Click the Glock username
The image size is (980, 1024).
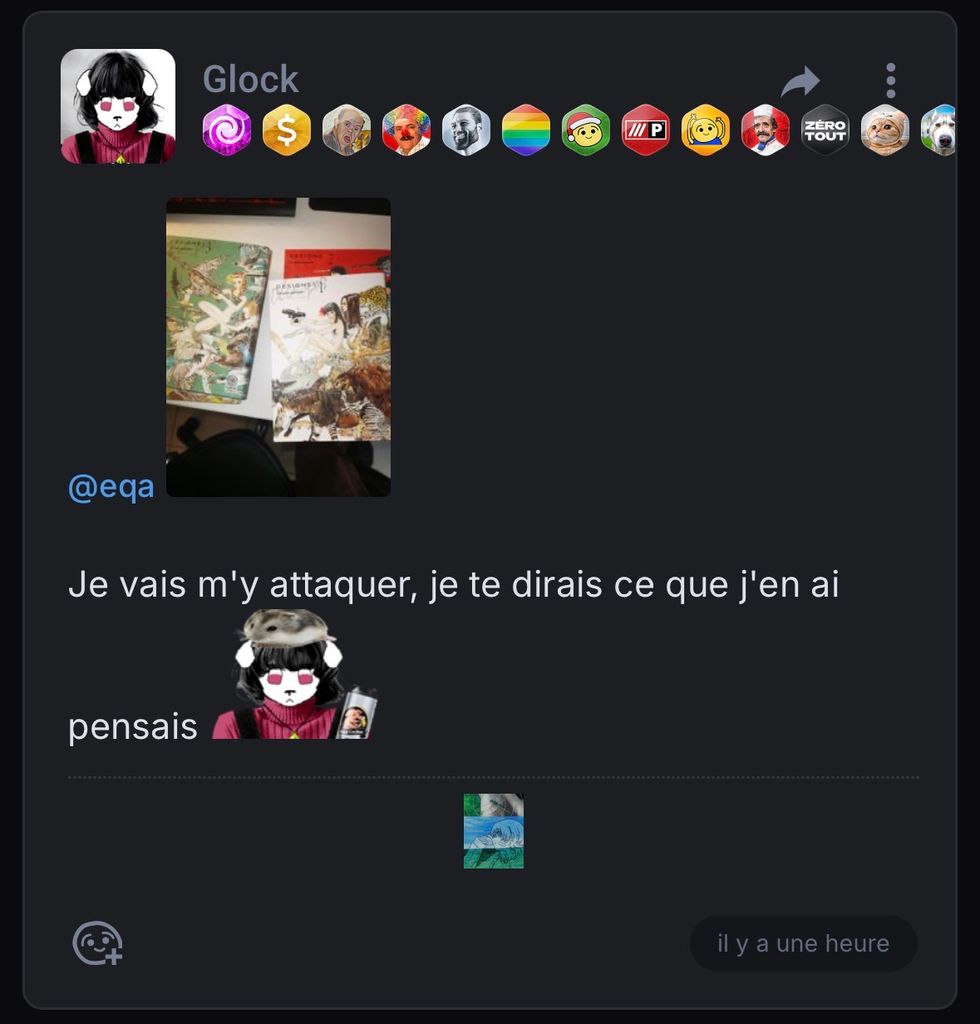pyautogui.click(x=250, y=79)
